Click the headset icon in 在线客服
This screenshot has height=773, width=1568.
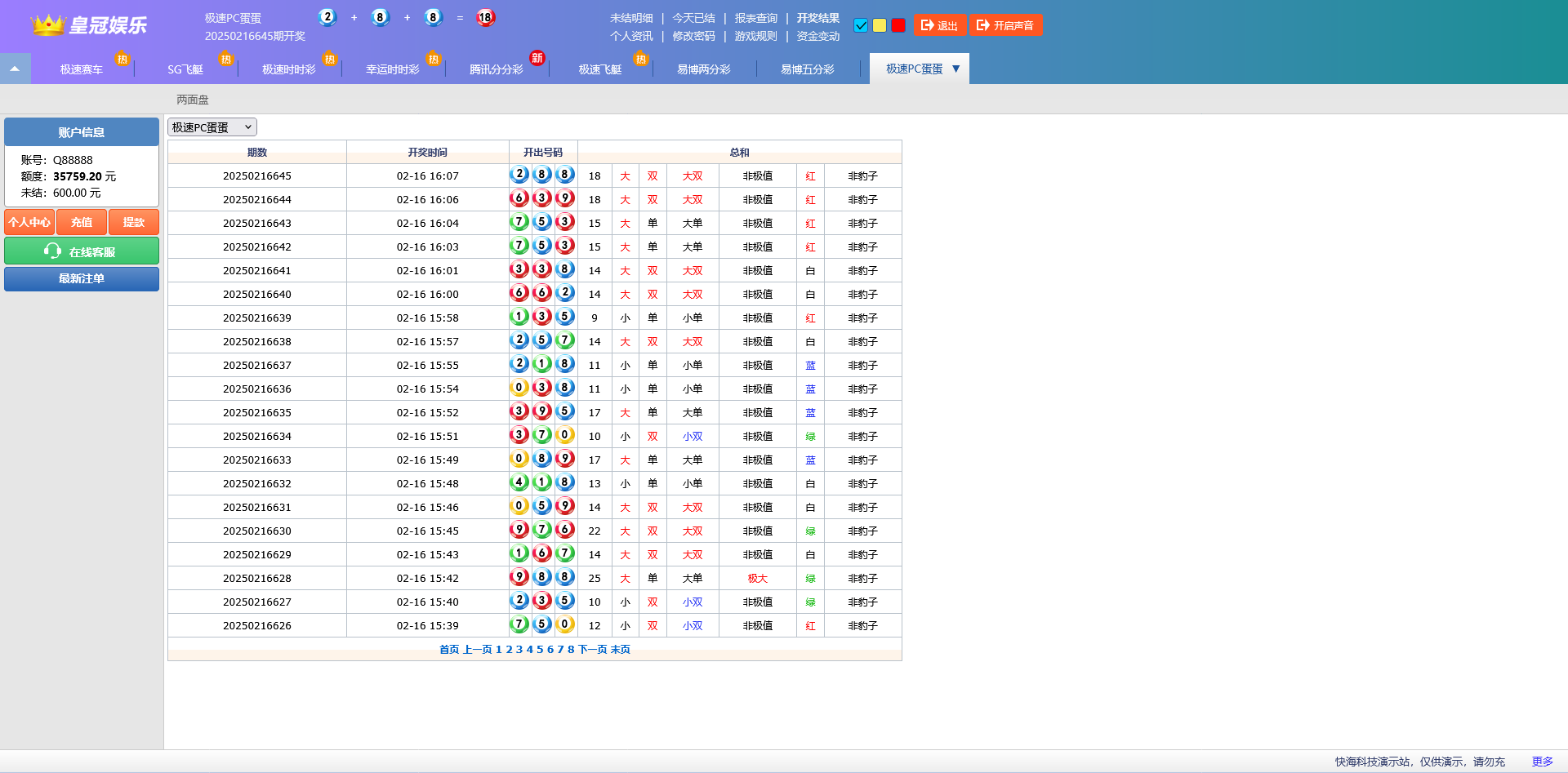pyautogui.click(x=53, y=251)
